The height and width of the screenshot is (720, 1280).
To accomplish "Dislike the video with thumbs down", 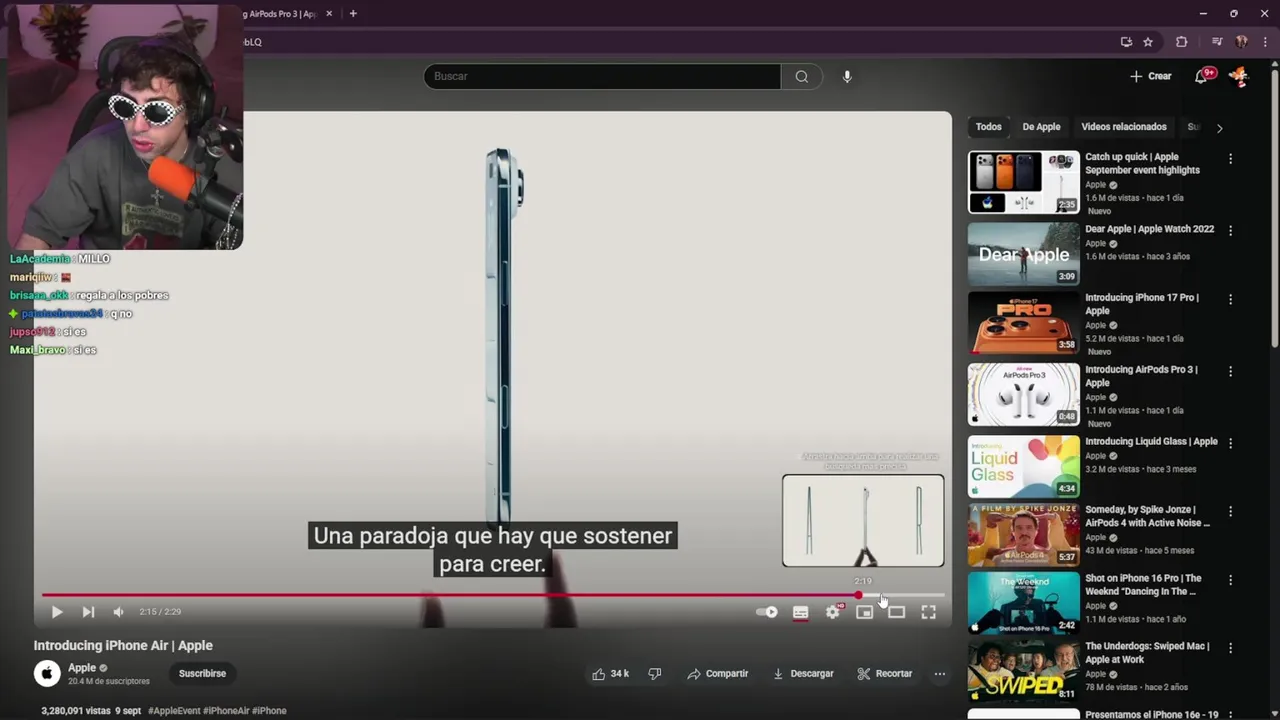I will click(x=655, y=674).
